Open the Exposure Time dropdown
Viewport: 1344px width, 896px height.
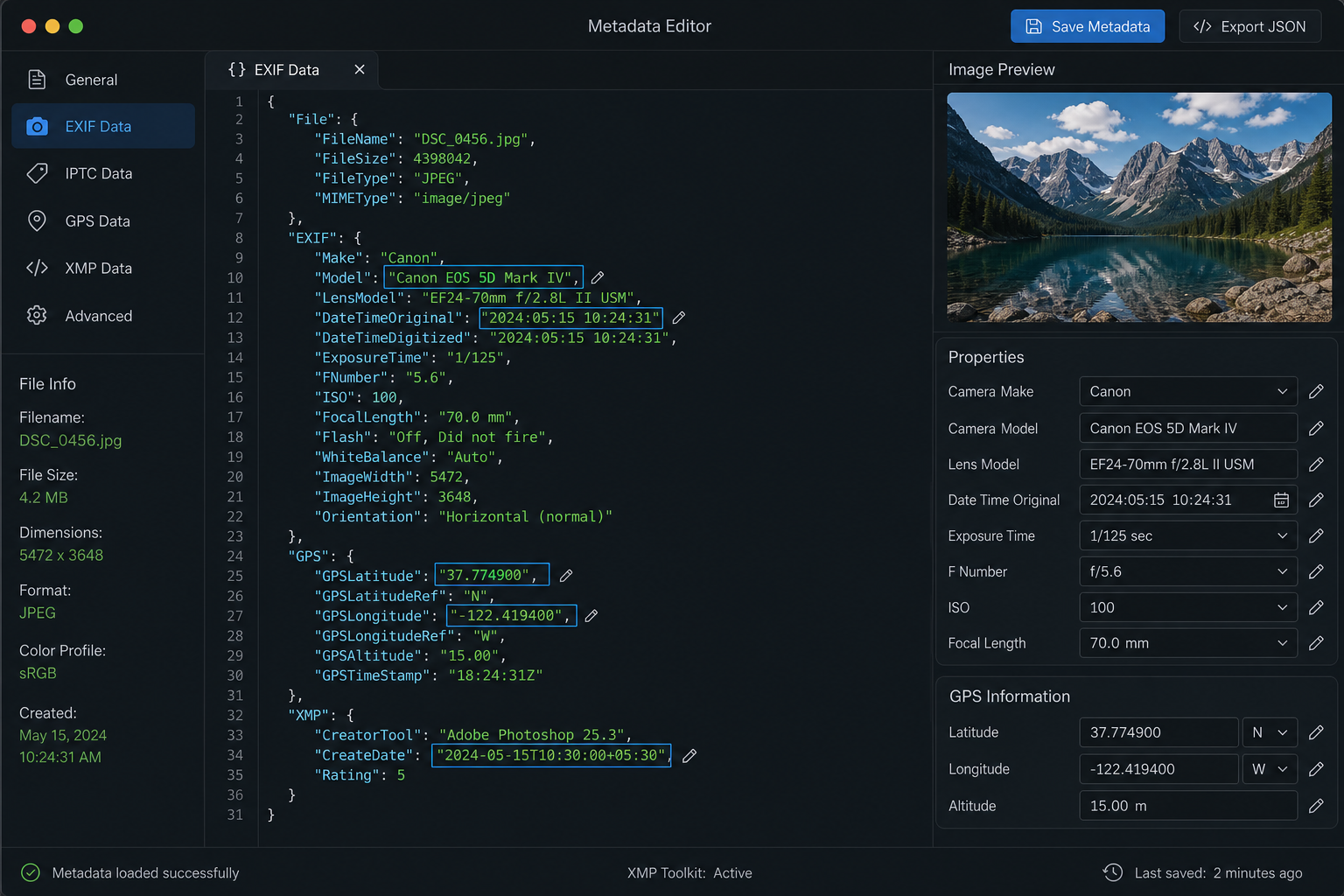[1188, 535]
